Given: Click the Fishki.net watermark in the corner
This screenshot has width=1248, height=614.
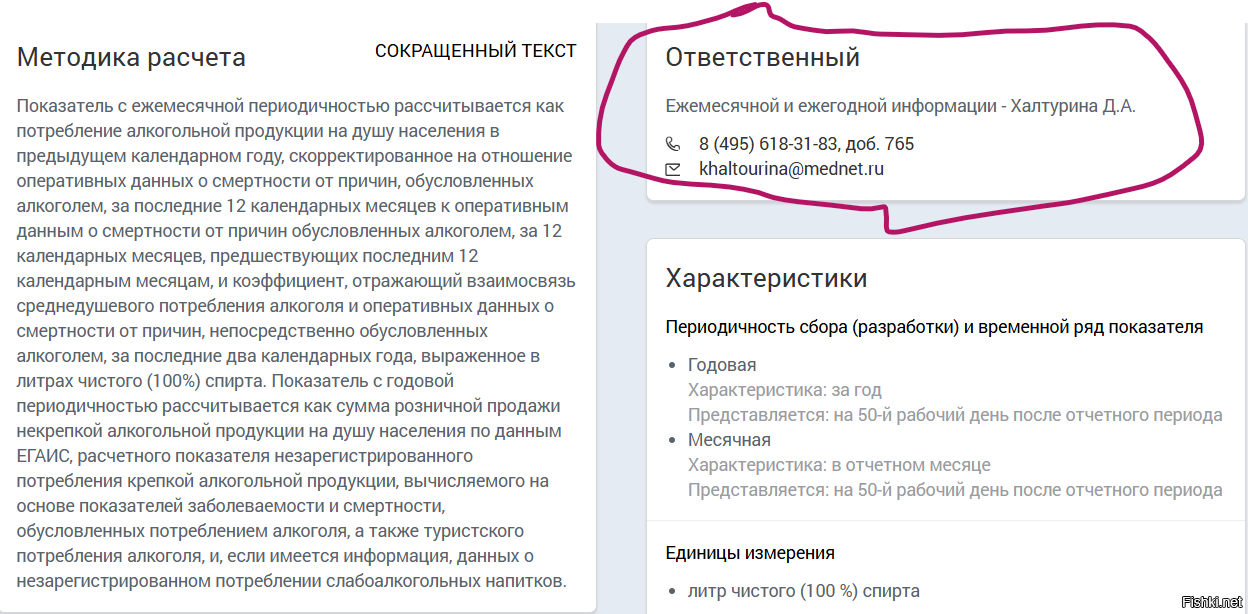Looking at the screenshot, I should [1211, 601].
